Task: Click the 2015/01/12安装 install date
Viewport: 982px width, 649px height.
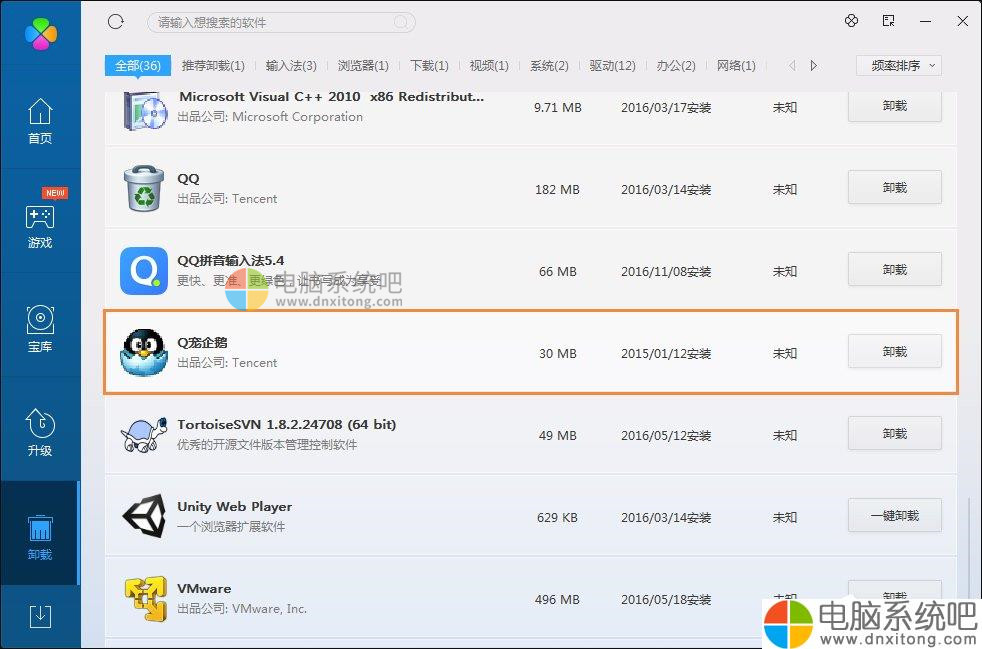Action: click(x=666, y=353)
